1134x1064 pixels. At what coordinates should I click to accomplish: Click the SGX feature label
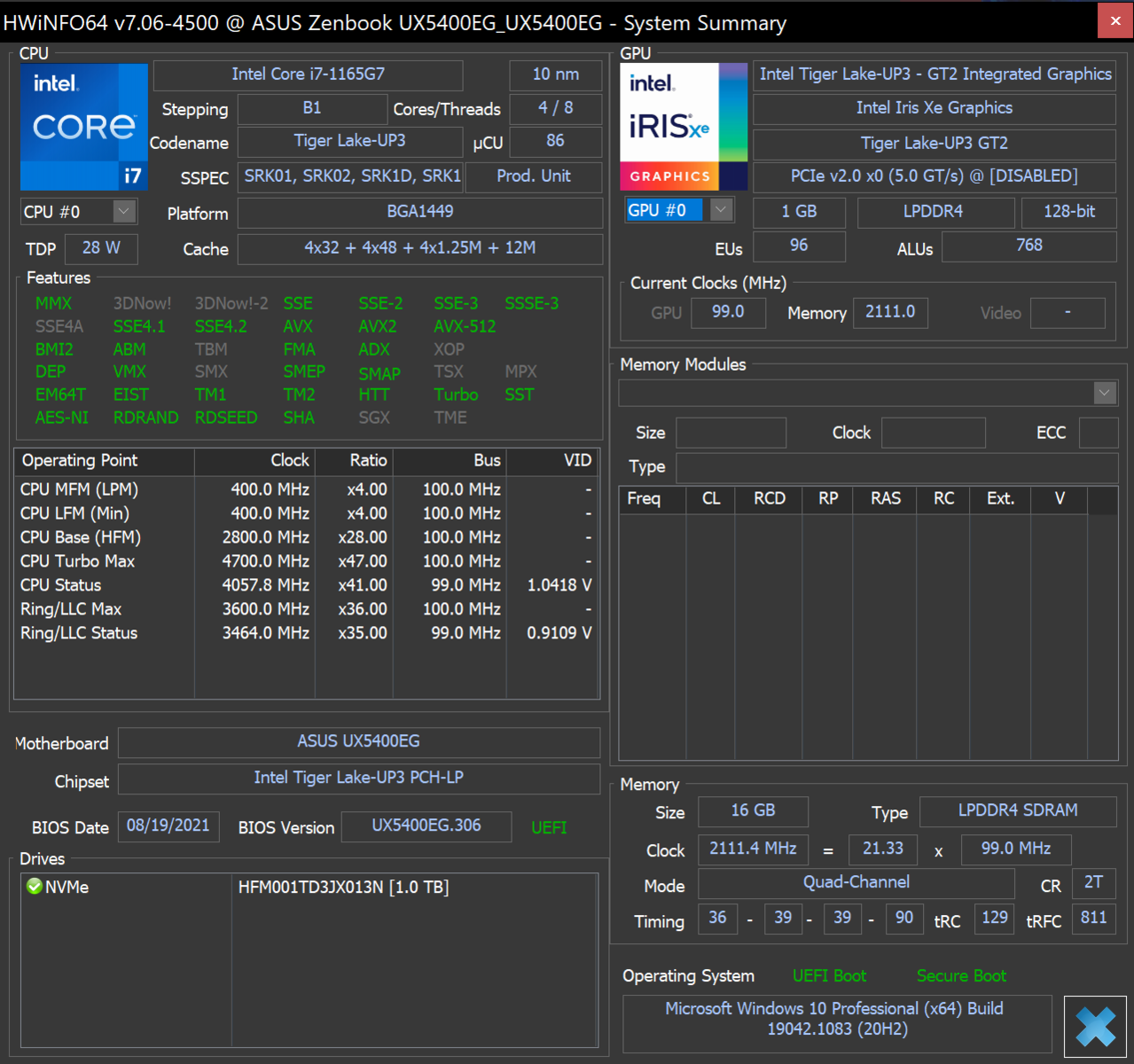click(x=374, y=418)
